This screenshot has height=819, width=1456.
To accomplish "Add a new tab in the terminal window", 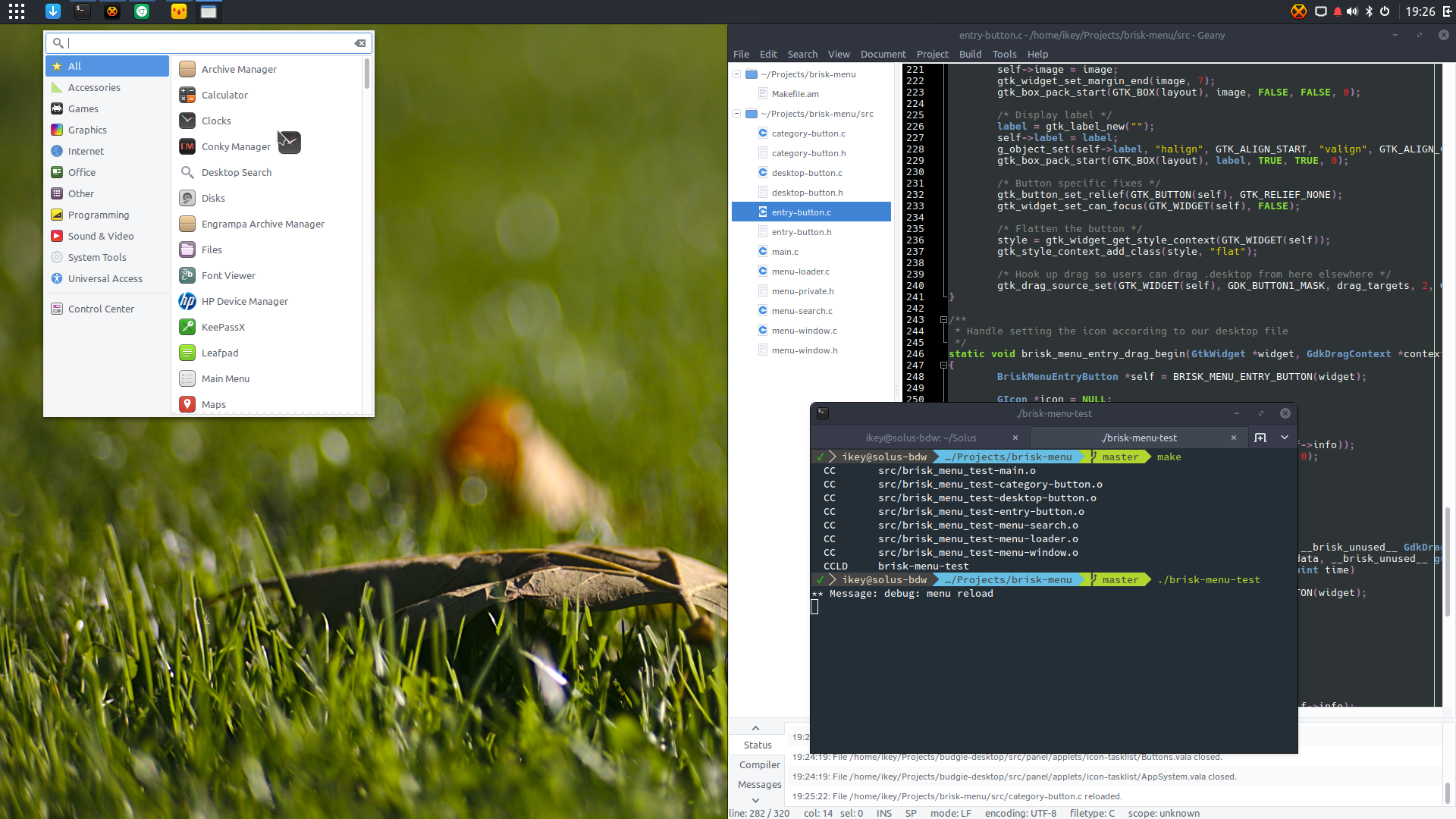I will (1260, 438).
